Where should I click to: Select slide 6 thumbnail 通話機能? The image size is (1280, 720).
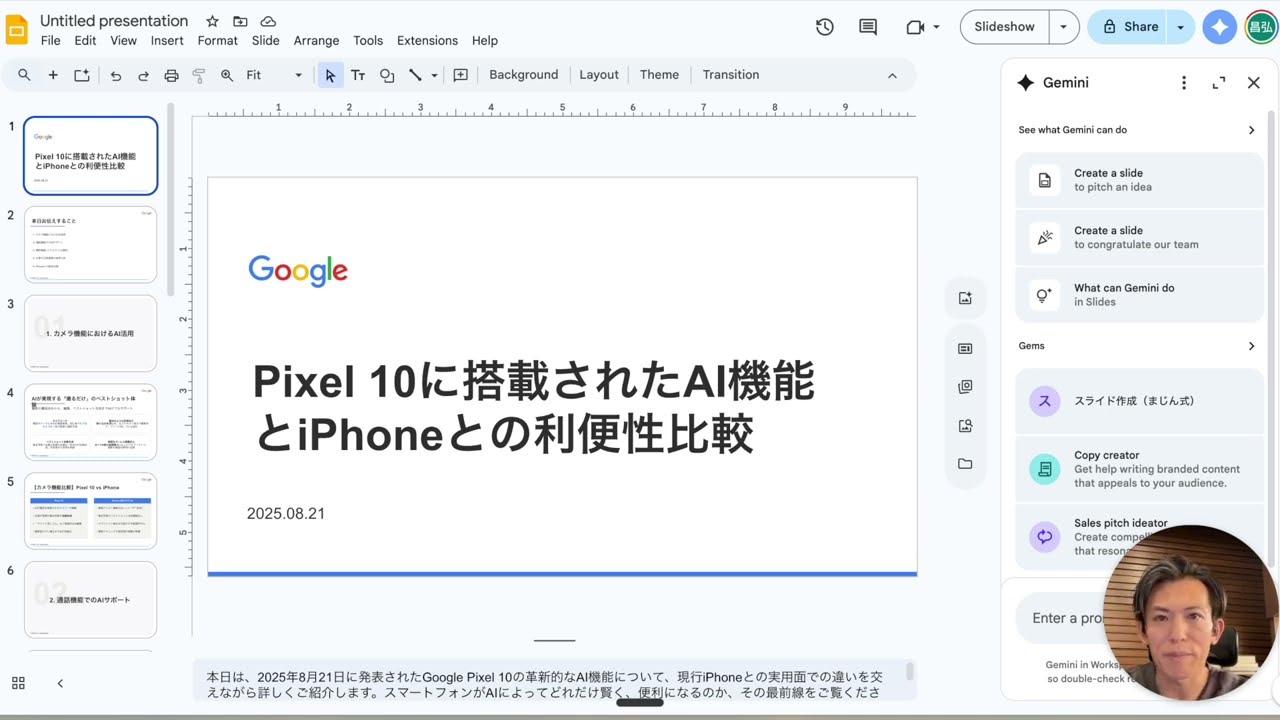(x=91, y=600)
